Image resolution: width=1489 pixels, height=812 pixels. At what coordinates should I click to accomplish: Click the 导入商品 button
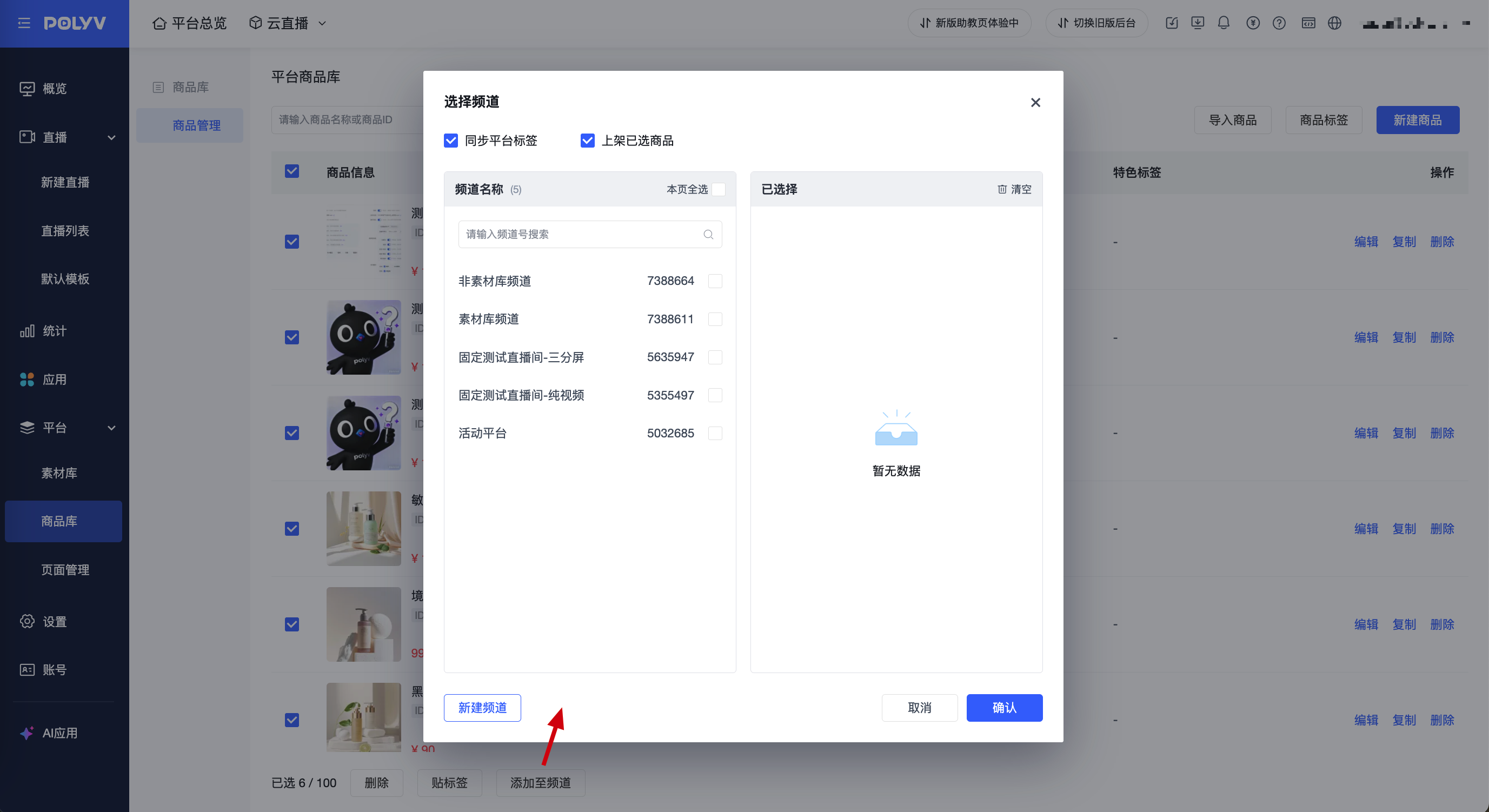point(1232,120)
